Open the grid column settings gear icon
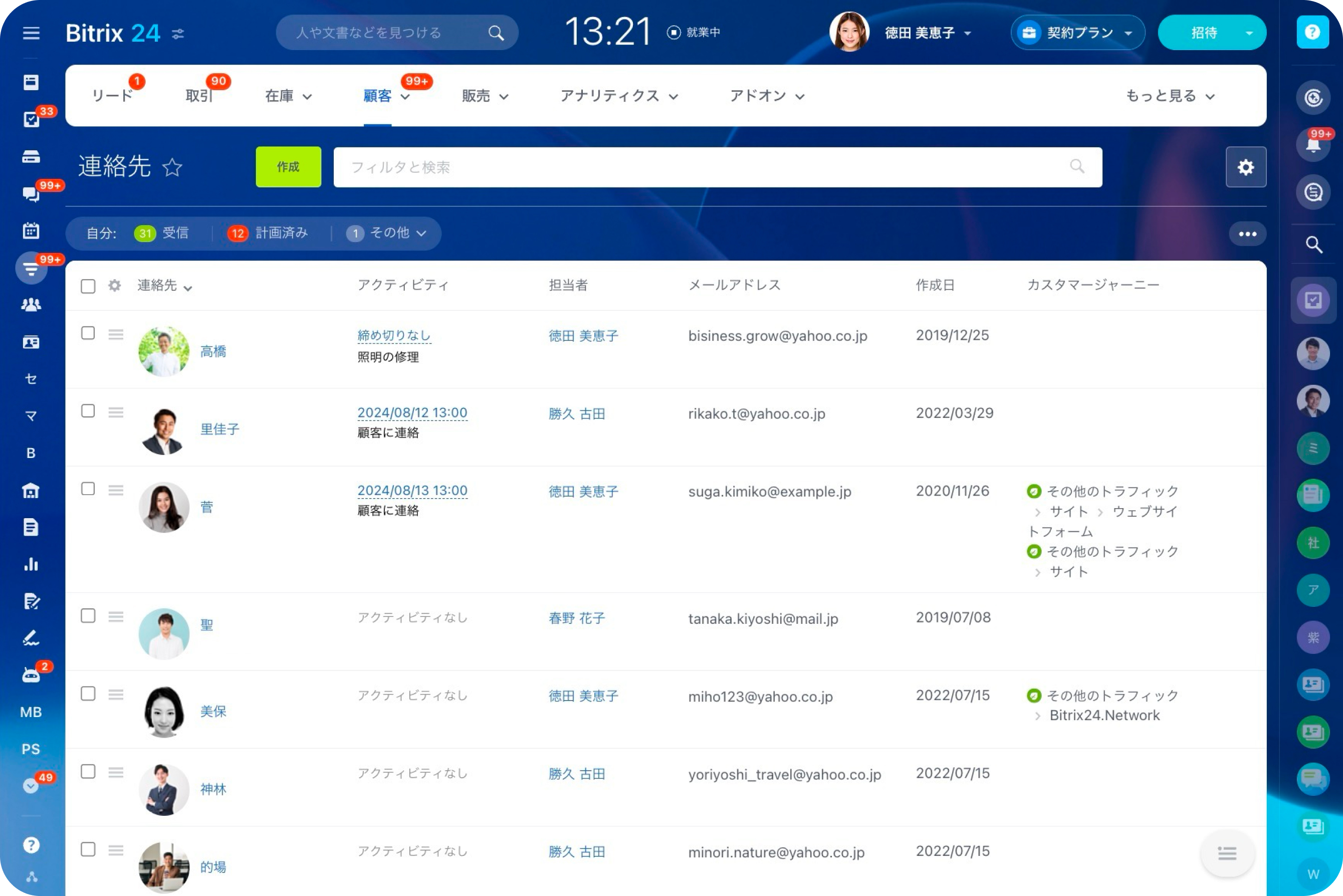Viewport: 1343px width, 896px height. click(114, 286)
